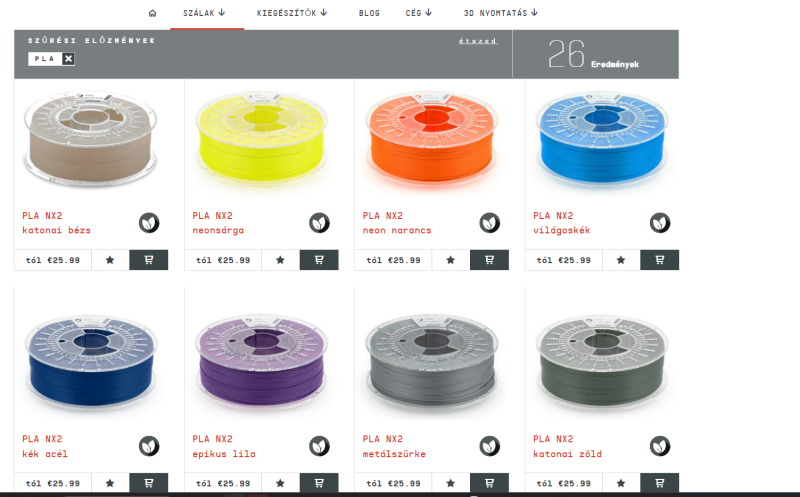The image size is (800, 497).
Task: Star the világoskék PLA NX2 filament
Action: coord(621,260)
